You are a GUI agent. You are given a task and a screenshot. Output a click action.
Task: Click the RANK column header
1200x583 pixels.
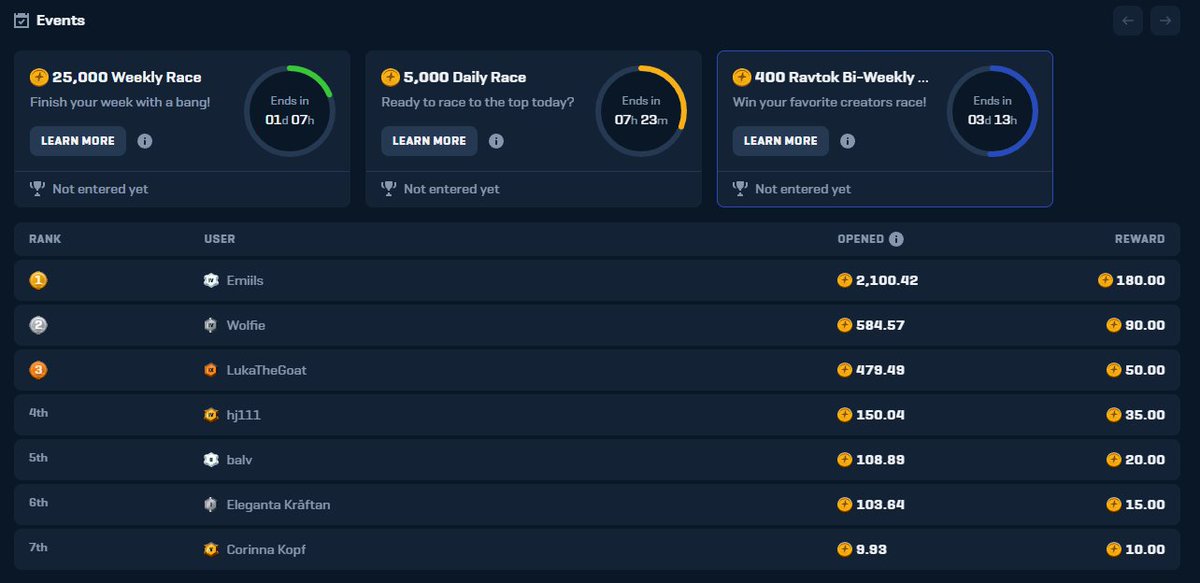tap(45, 239)
